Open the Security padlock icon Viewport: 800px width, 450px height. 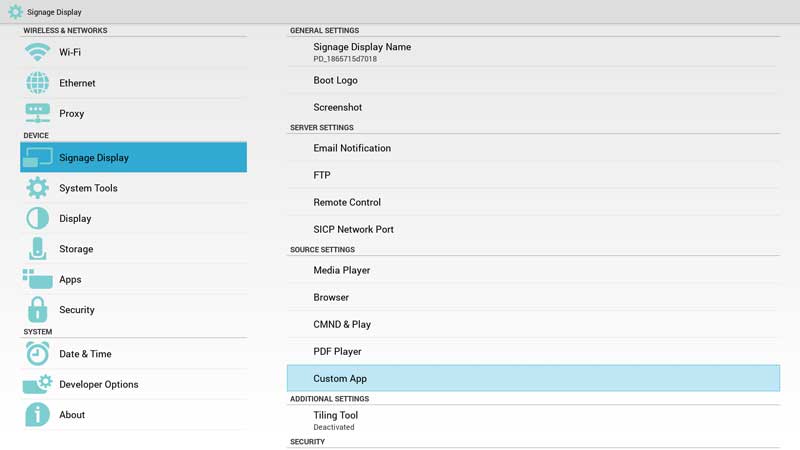pos(37,310)
